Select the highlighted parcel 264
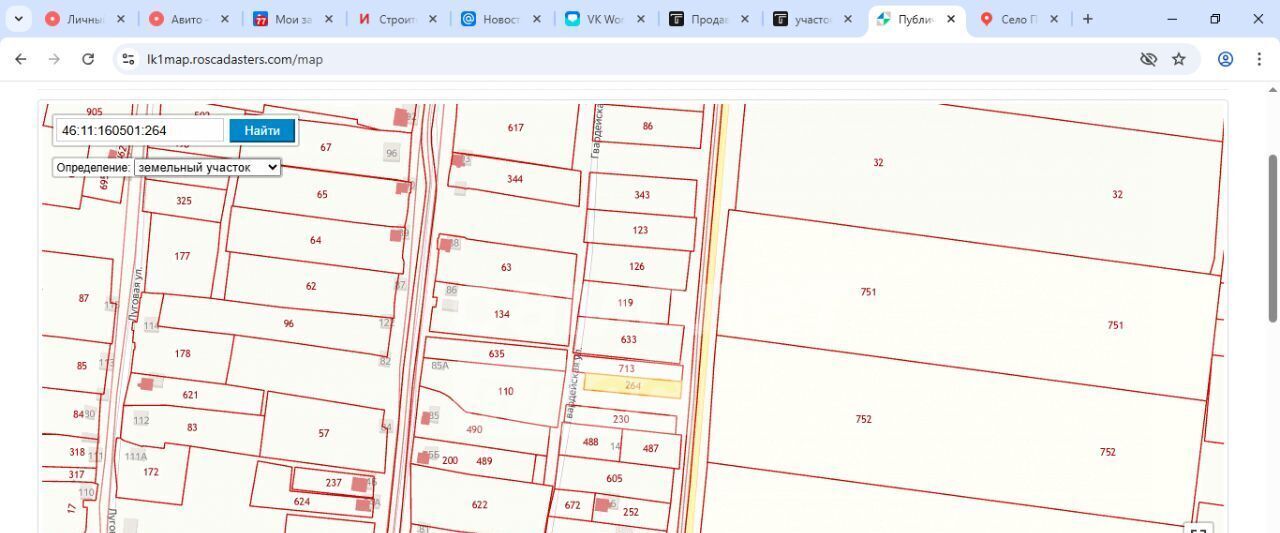The height and width of the screenshot is (533, 1280). pos(632,386)
